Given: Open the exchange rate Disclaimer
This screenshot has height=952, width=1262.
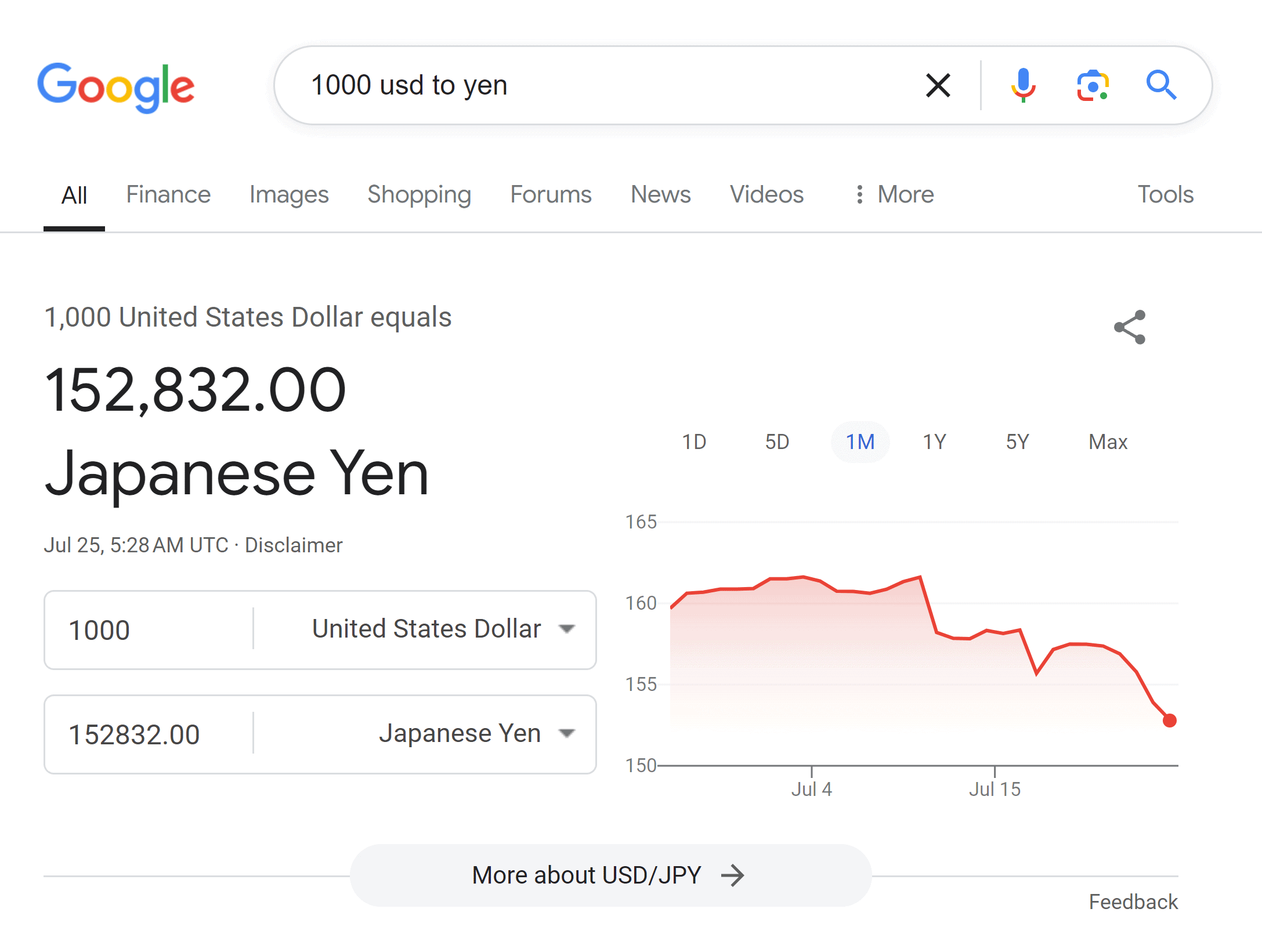Looking at the screenshot, I should pyautogui.click(x=294, y=544).
